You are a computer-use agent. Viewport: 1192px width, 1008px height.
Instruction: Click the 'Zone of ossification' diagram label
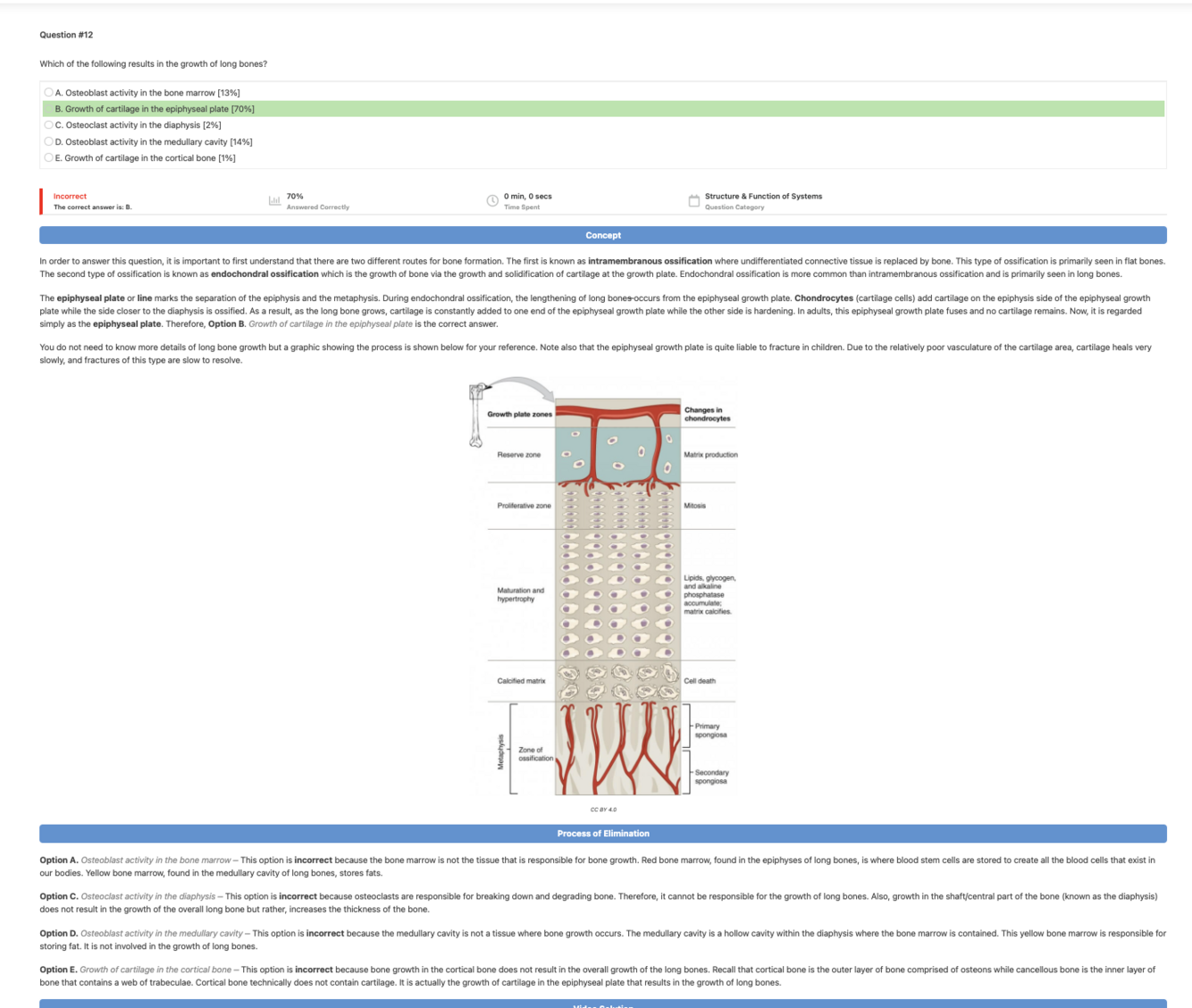tap(535, 754)
